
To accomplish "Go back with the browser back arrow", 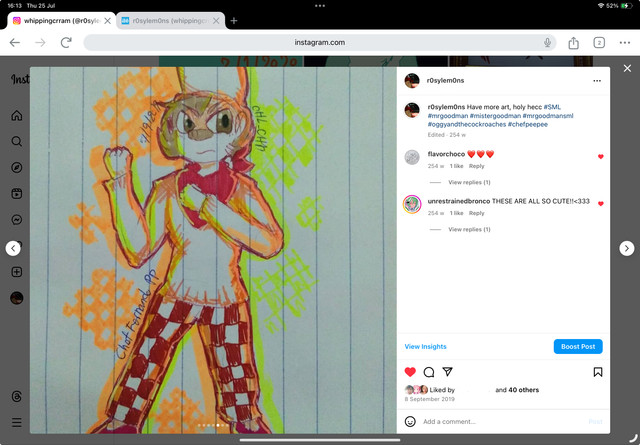I will pos(15,42).
